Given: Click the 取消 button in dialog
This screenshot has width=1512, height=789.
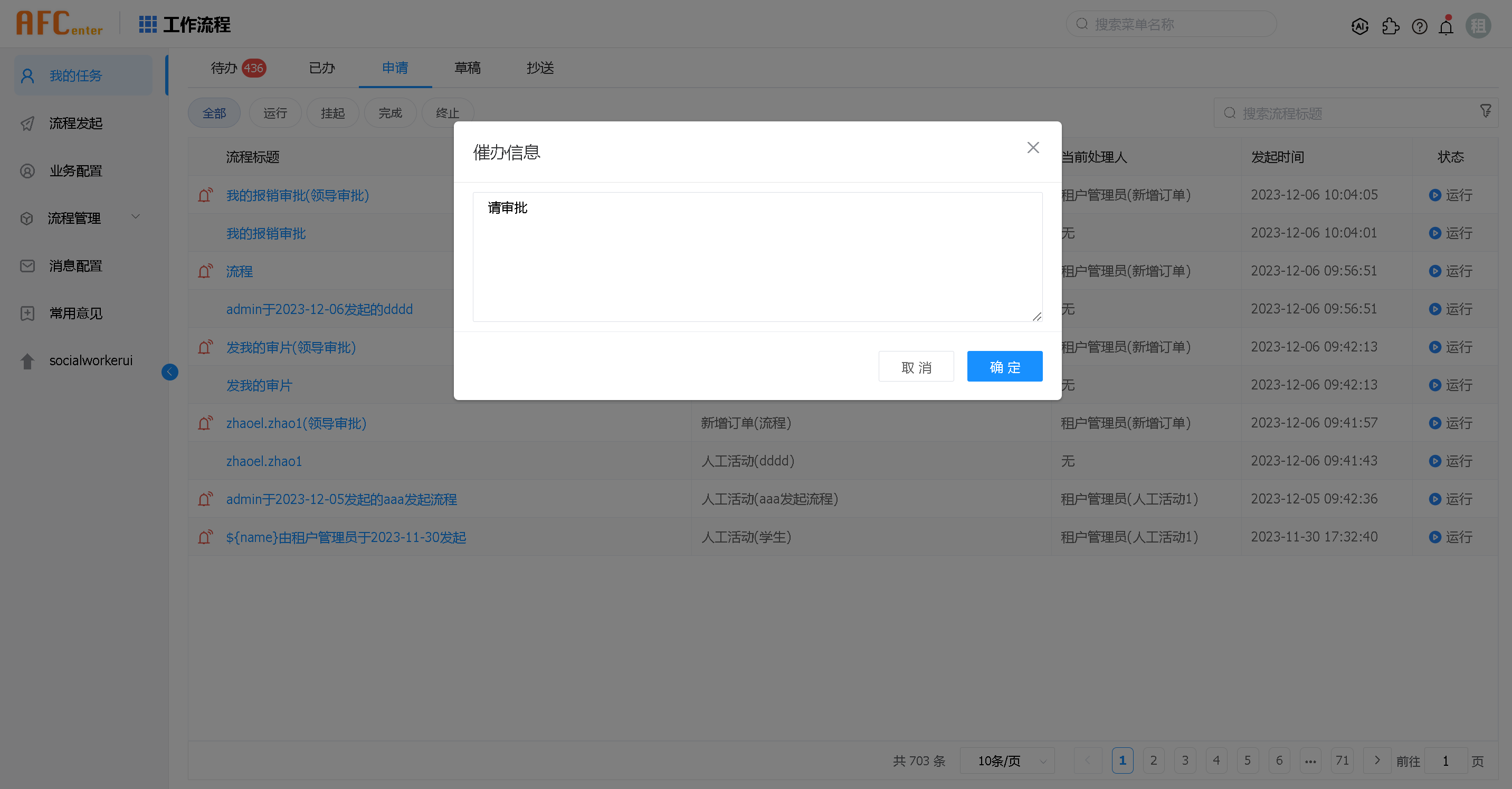Looking at the screenshot, I should 916,367.
